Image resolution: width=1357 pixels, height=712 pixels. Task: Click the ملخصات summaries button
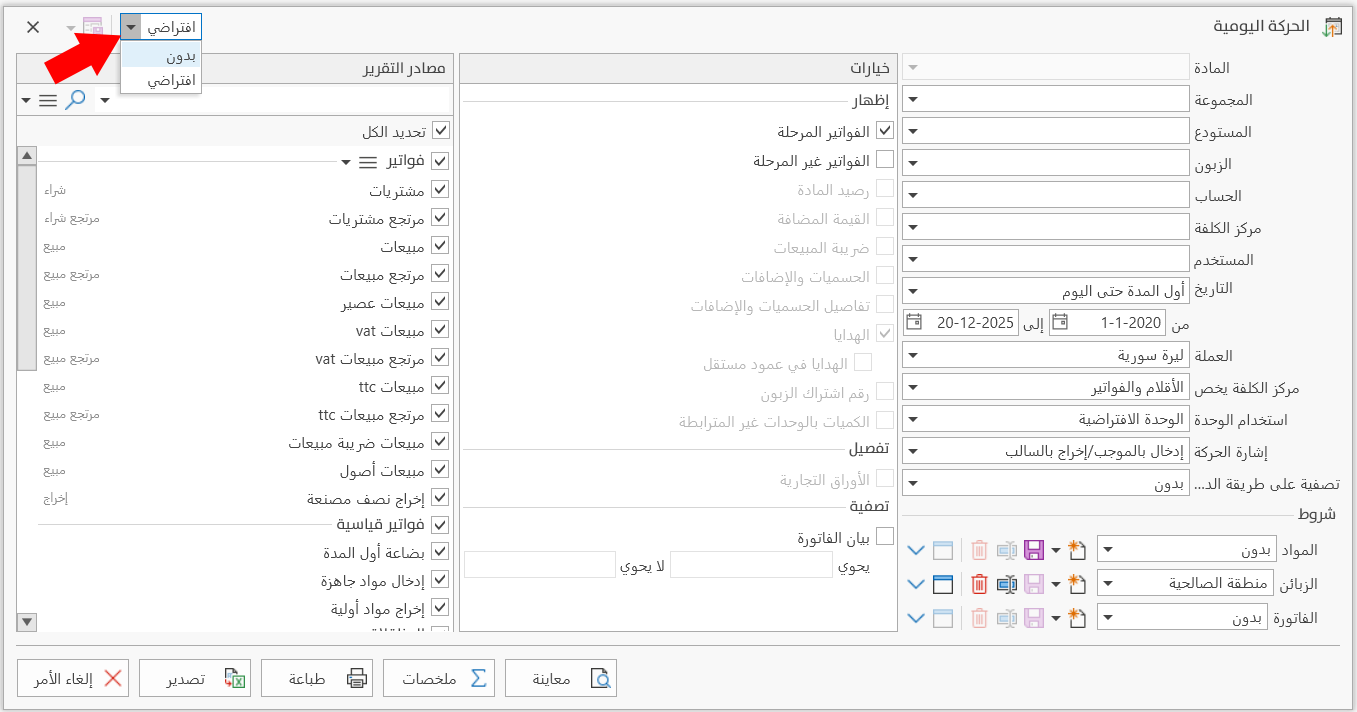pyautogui.click(x=439, y=677)
